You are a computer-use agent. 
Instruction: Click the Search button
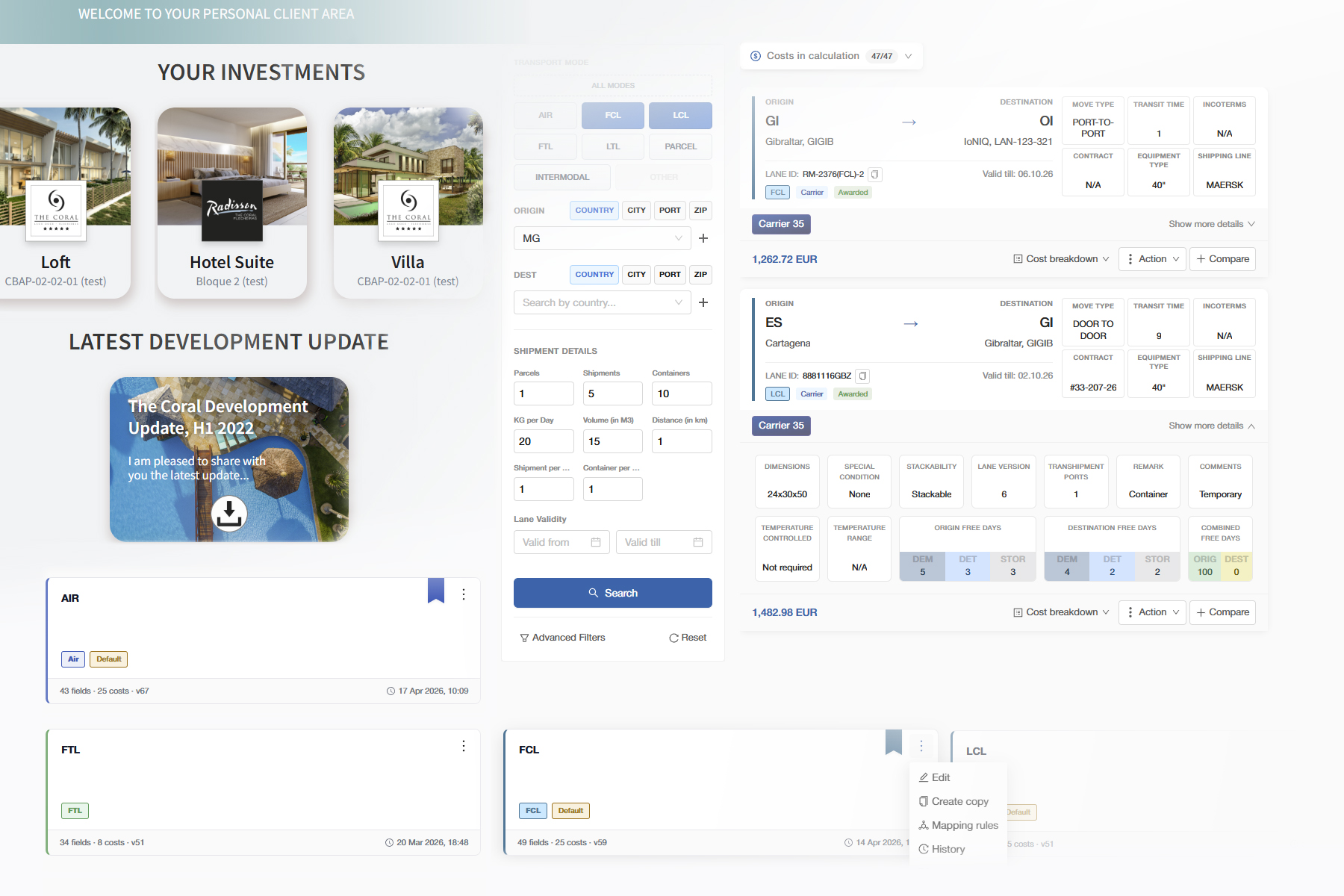point(612,593)
